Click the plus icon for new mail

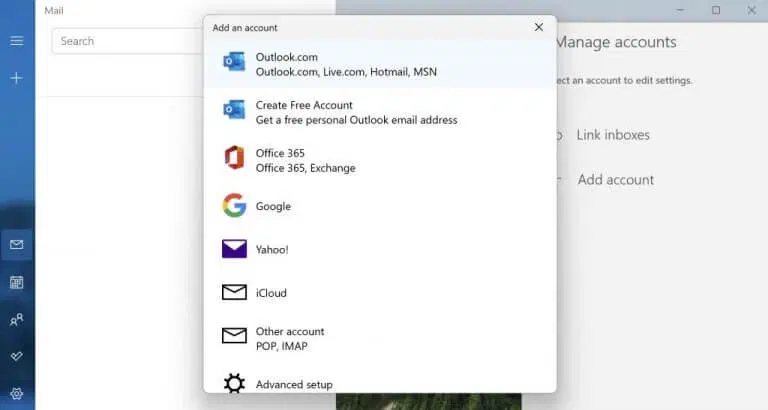click(x=17, y=78)
